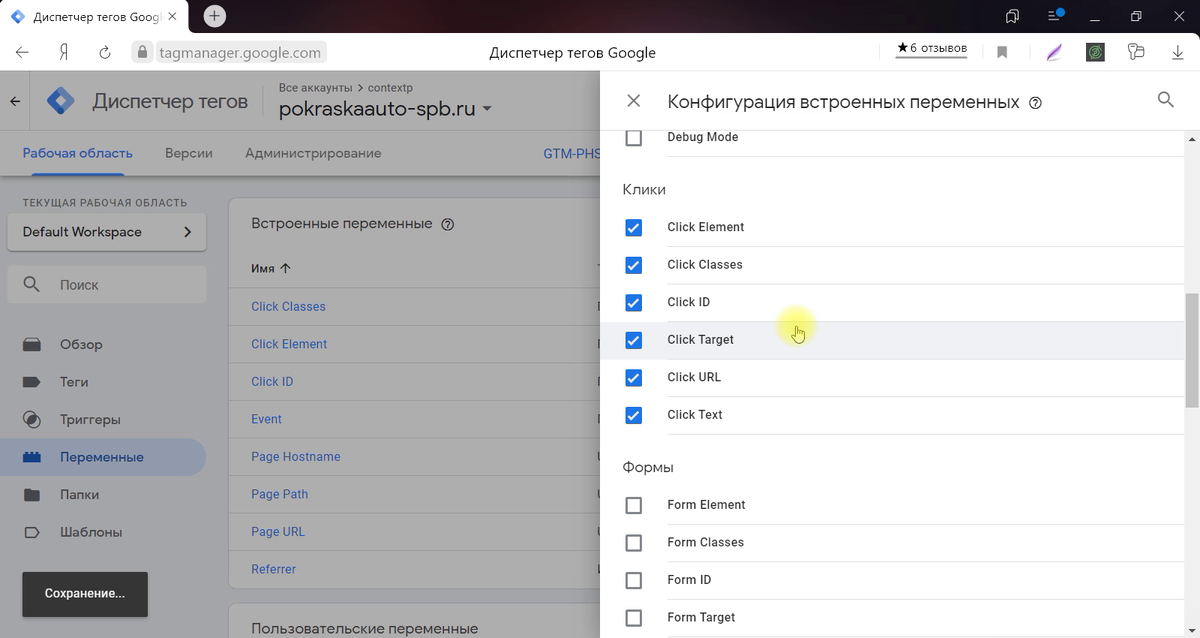Click the 6 отзывов reviews button

[931, 48]
